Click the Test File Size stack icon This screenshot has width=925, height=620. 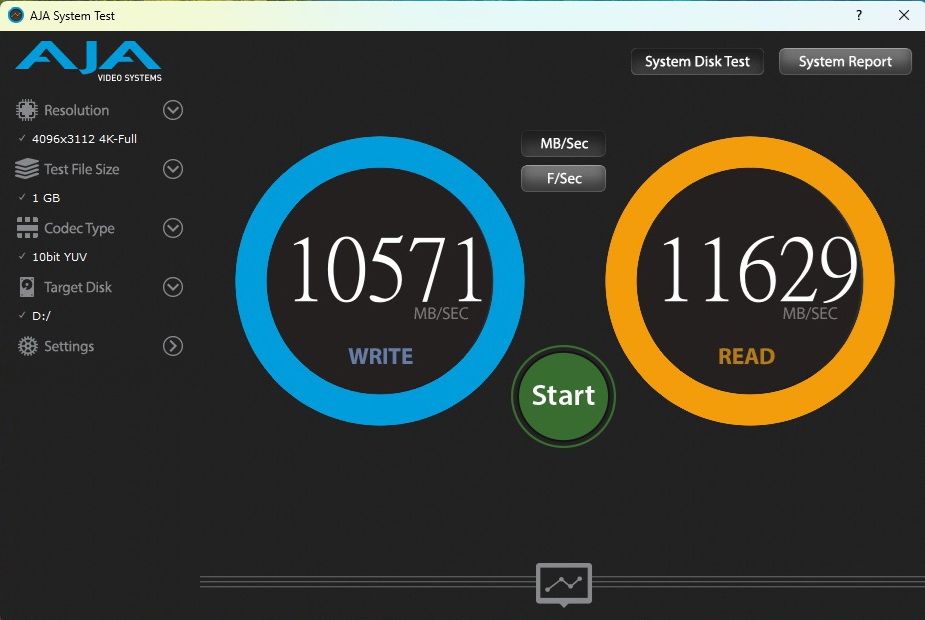pyautogui.click(x=27, y=169)
